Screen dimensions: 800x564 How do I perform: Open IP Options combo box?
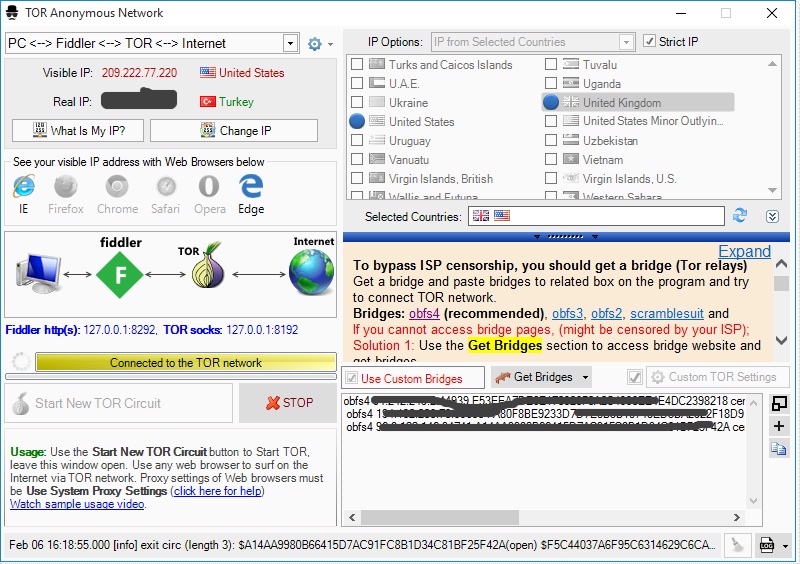[533, 42]
